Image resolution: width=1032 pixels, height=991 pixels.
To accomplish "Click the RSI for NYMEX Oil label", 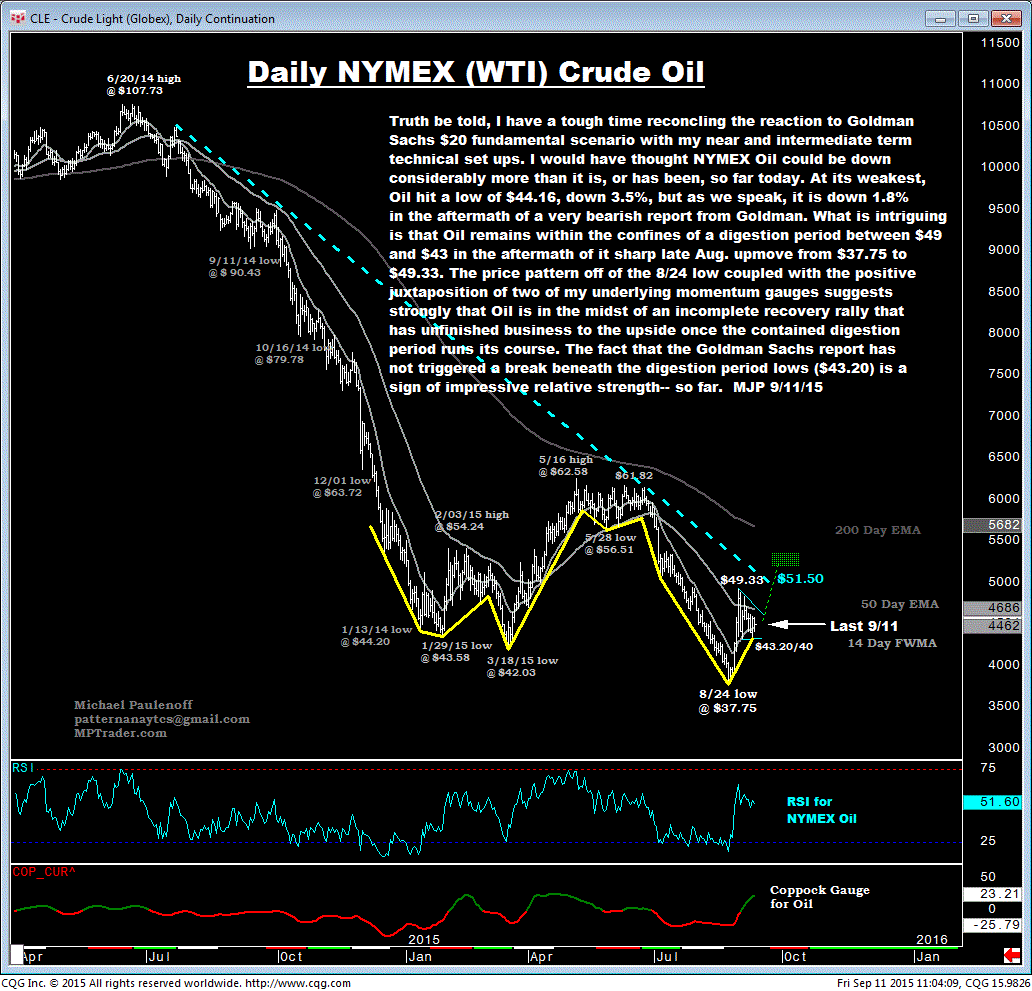I will [x=821, y=810].
